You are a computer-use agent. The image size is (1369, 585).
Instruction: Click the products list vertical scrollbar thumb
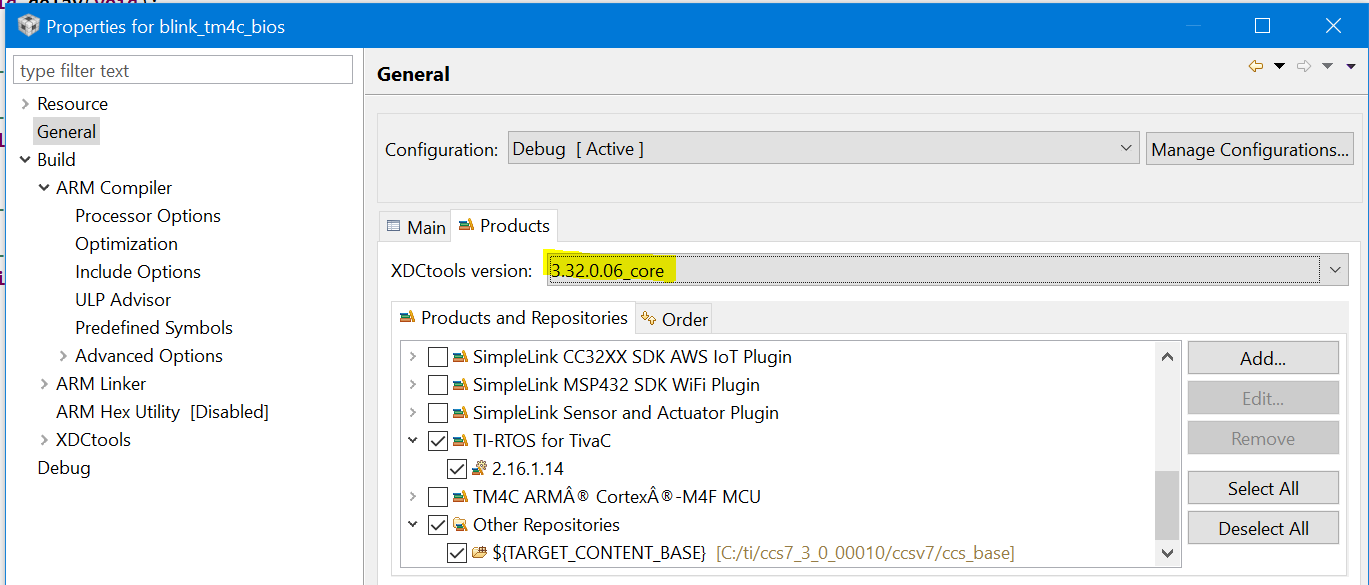point(1167,505)
